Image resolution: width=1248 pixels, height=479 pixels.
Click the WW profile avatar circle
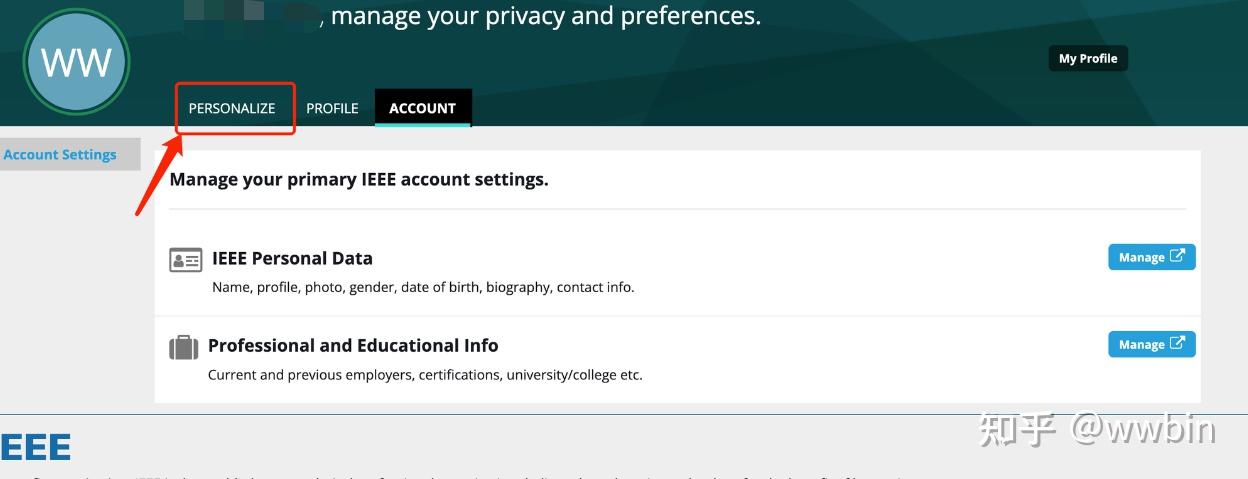click(77, 63)
